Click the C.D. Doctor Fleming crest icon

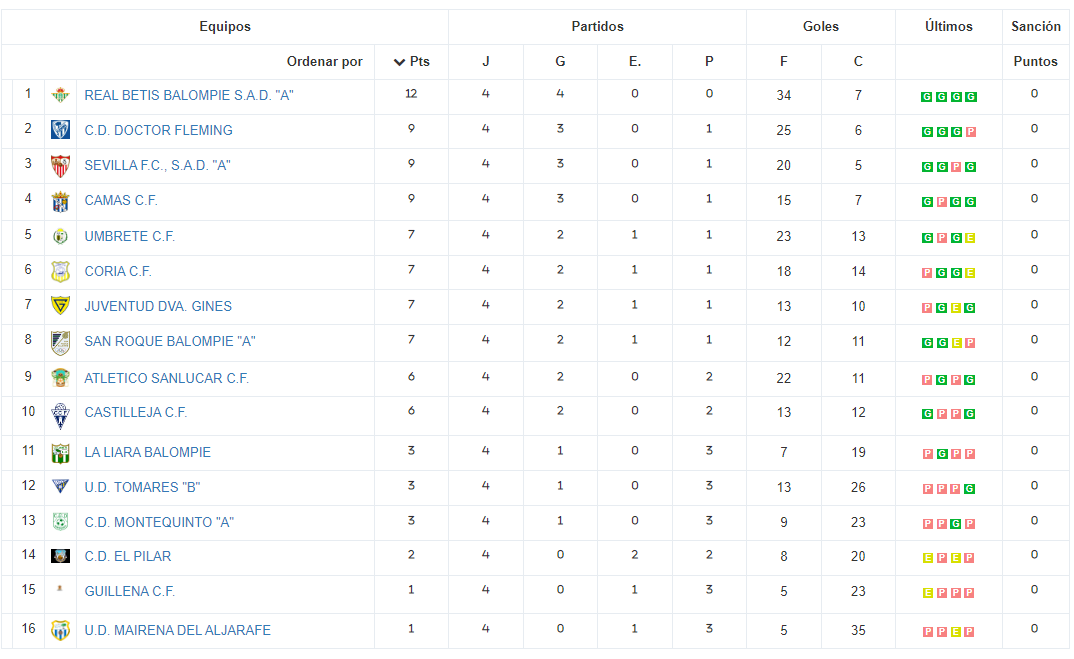pyautogui.click(x=60, y=130)
